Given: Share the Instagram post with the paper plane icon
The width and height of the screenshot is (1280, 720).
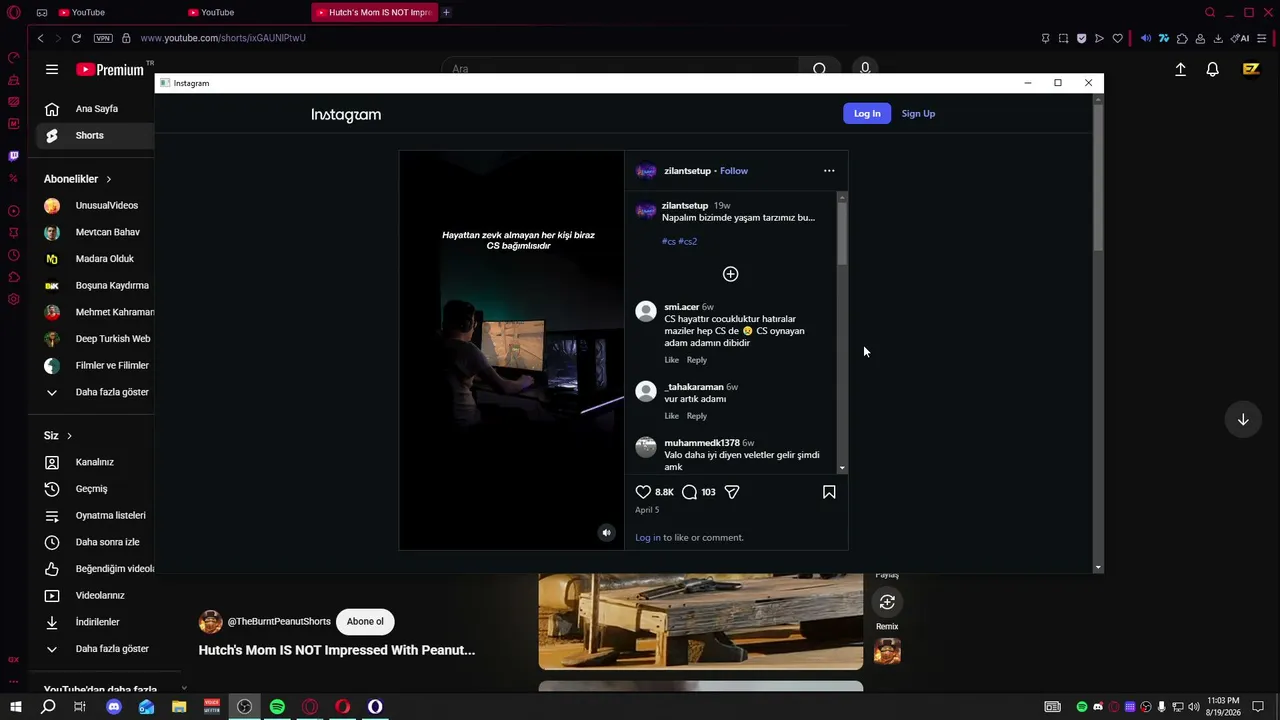Looking at the screenshot, I should (x=732, y=492).
